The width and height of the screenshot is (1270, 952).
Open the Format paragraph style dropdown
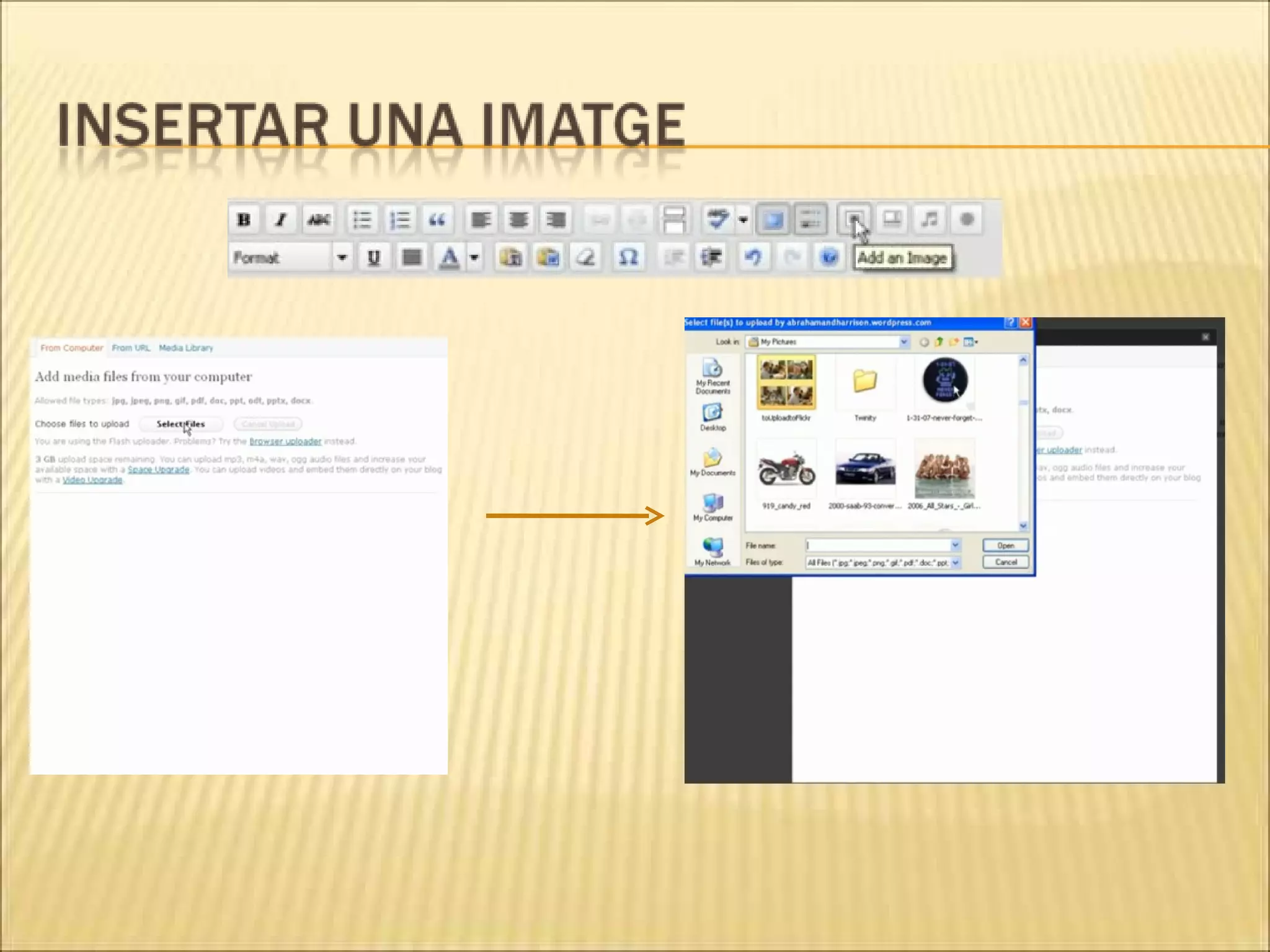pyautogui.click(x=291, y=257)
